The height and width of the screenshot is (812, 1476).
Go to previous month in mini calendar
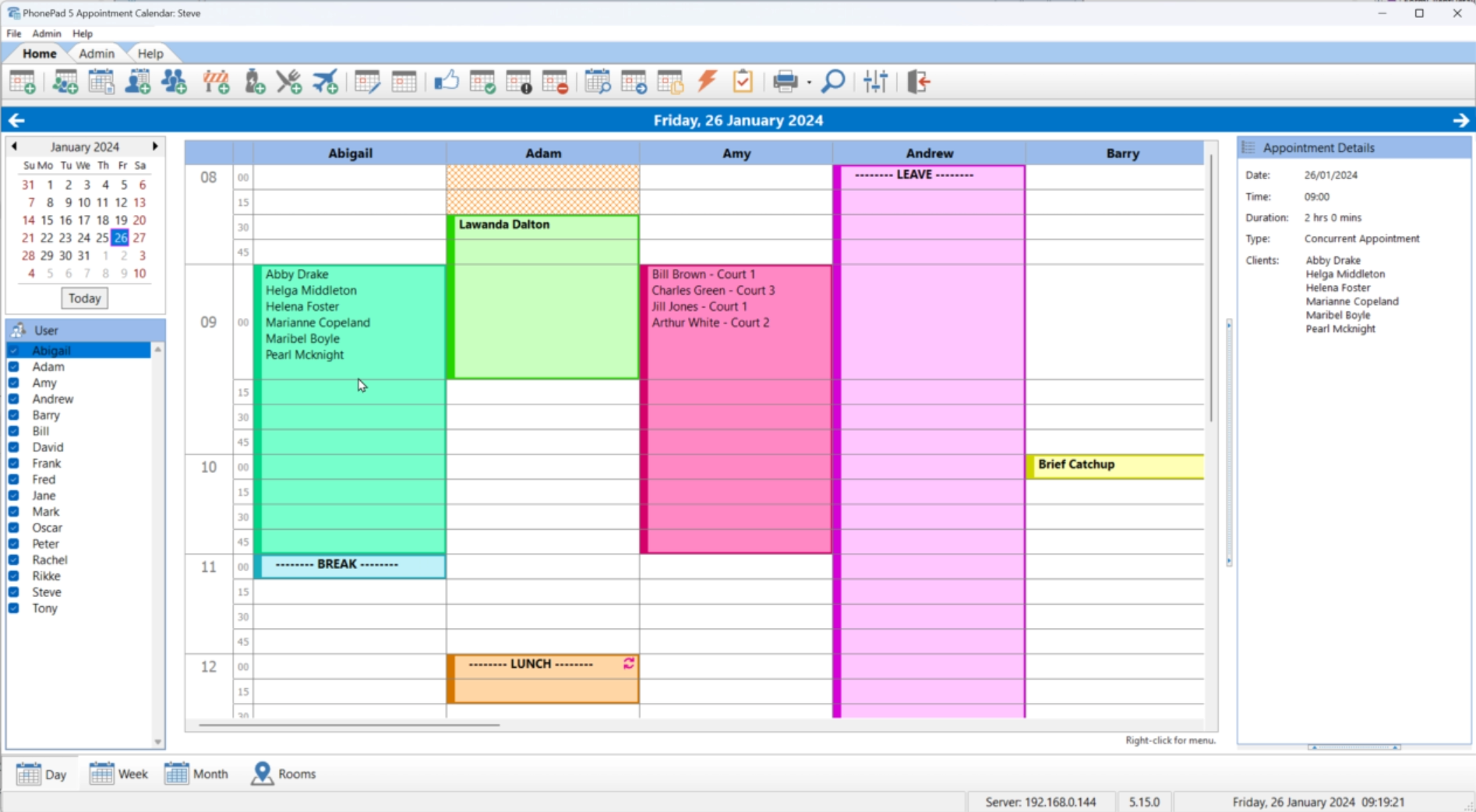(x=15, y=147)
